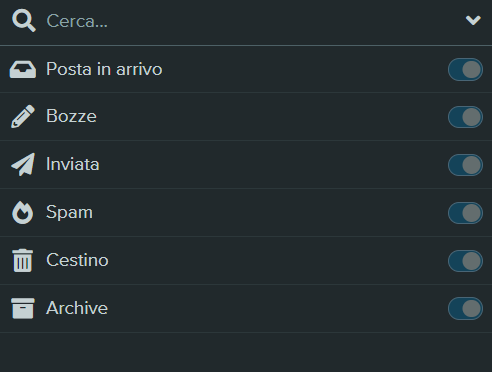Click the magnifying glass search icon
The height and width of the screenshot is (372, 492).
point(24,21)
